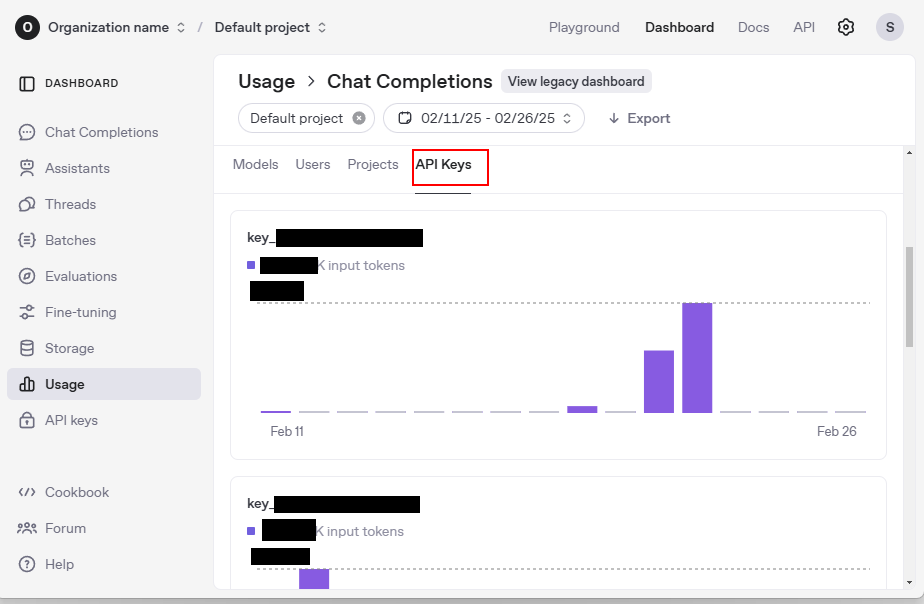
Task: Open Docs in top navigation
Action: pos(753,27)
